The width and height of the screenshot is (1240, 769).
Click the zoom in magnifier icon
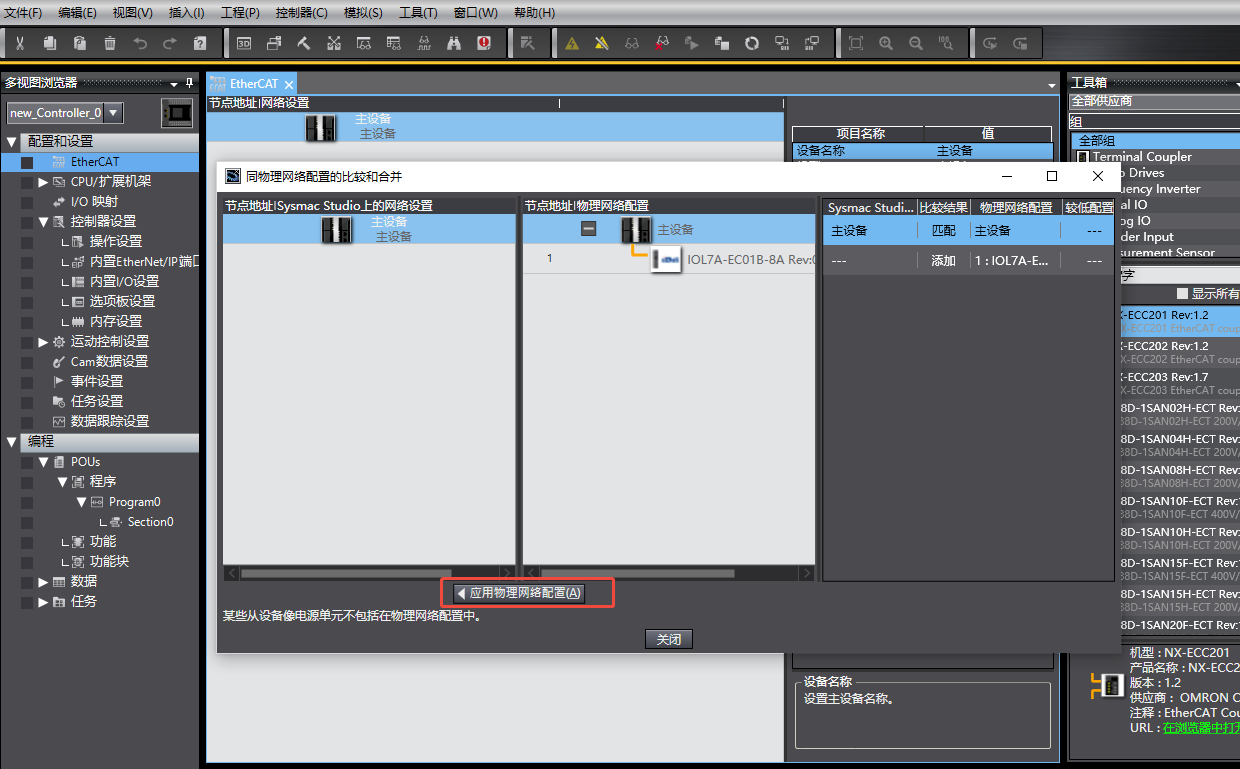[885, 43]
